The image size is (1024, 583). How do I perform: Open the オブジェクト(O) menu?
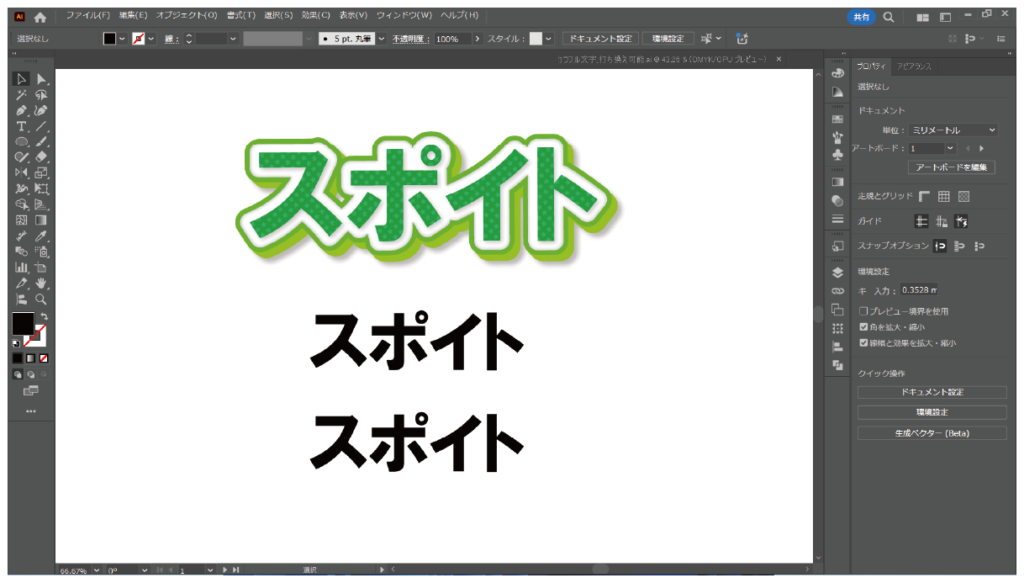186,15
